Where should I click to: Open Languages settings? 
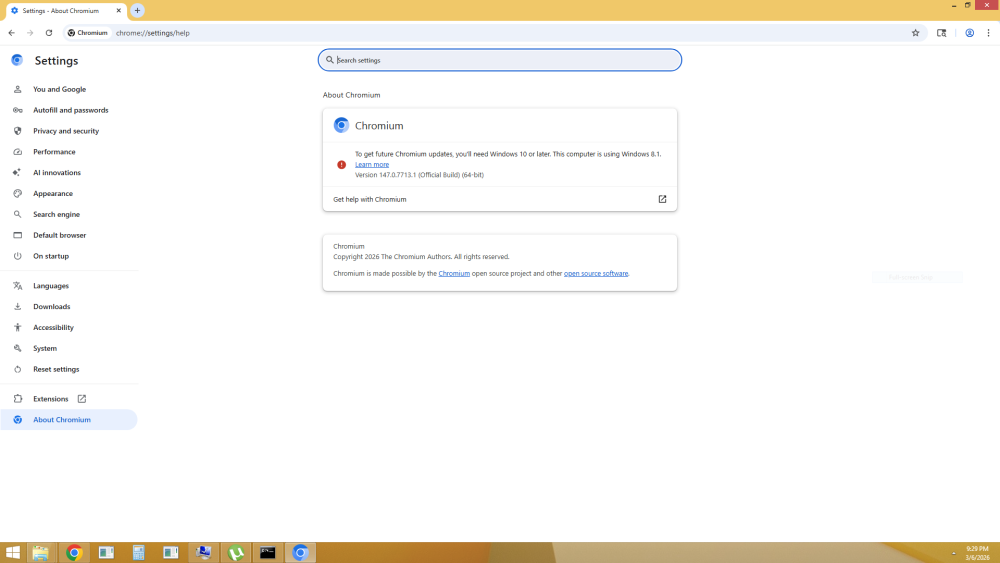pos(51,286)
